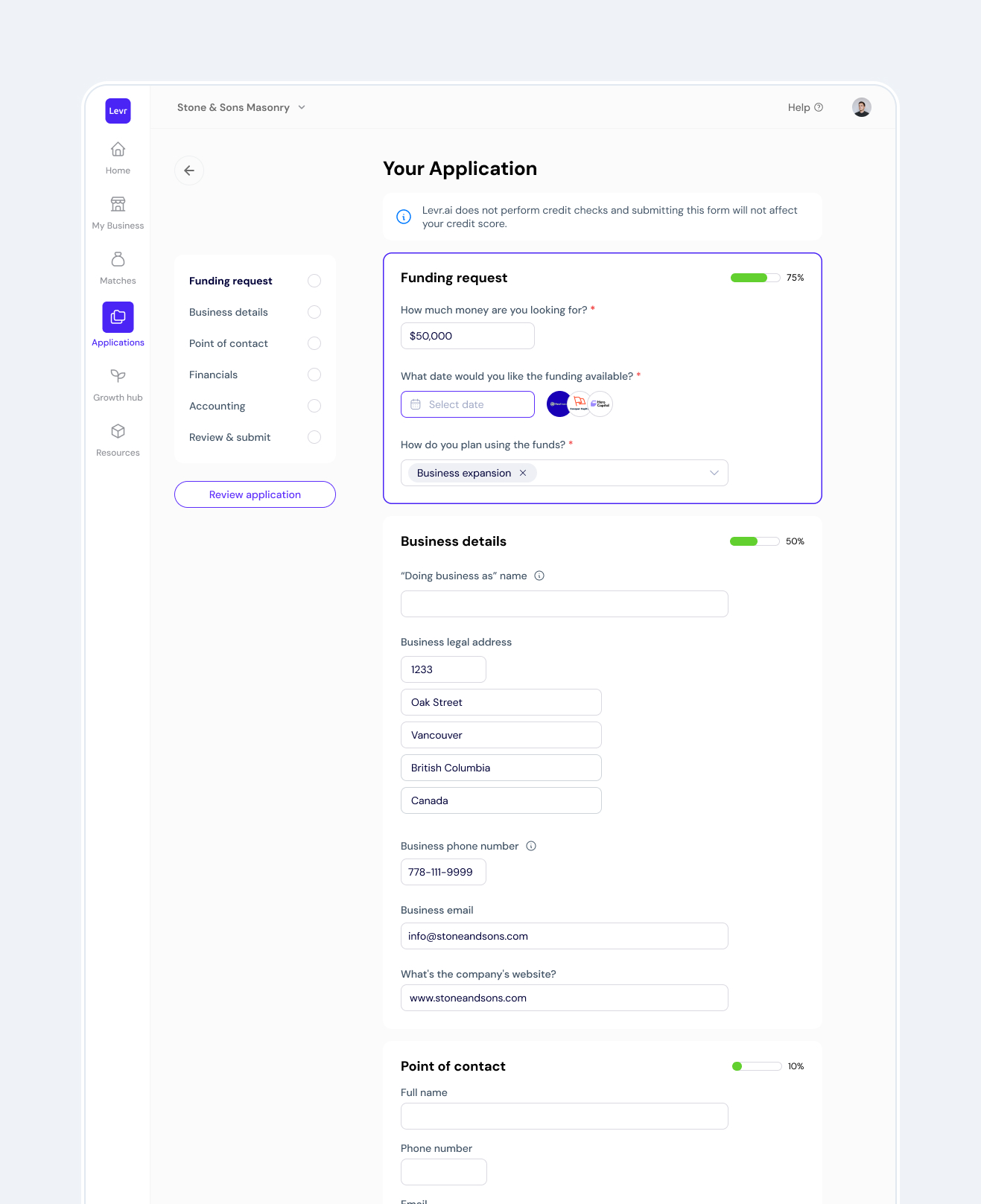Open Growth hub sprout icon
981x1204 pixels.
pos(118,376)
